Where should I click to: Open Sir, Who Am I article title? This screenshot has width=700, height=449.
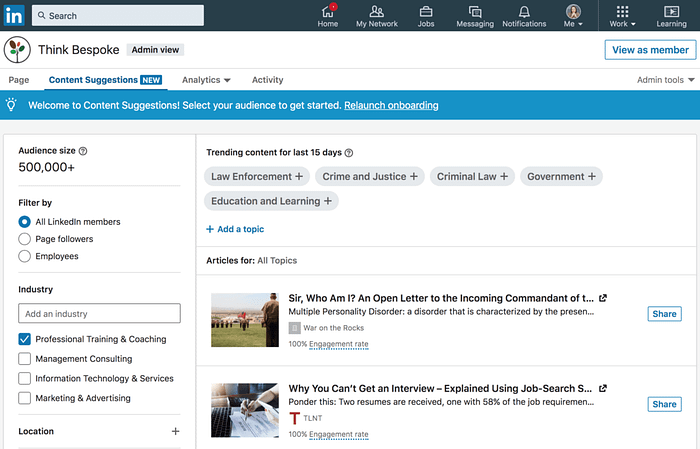(x=441, y=298)
